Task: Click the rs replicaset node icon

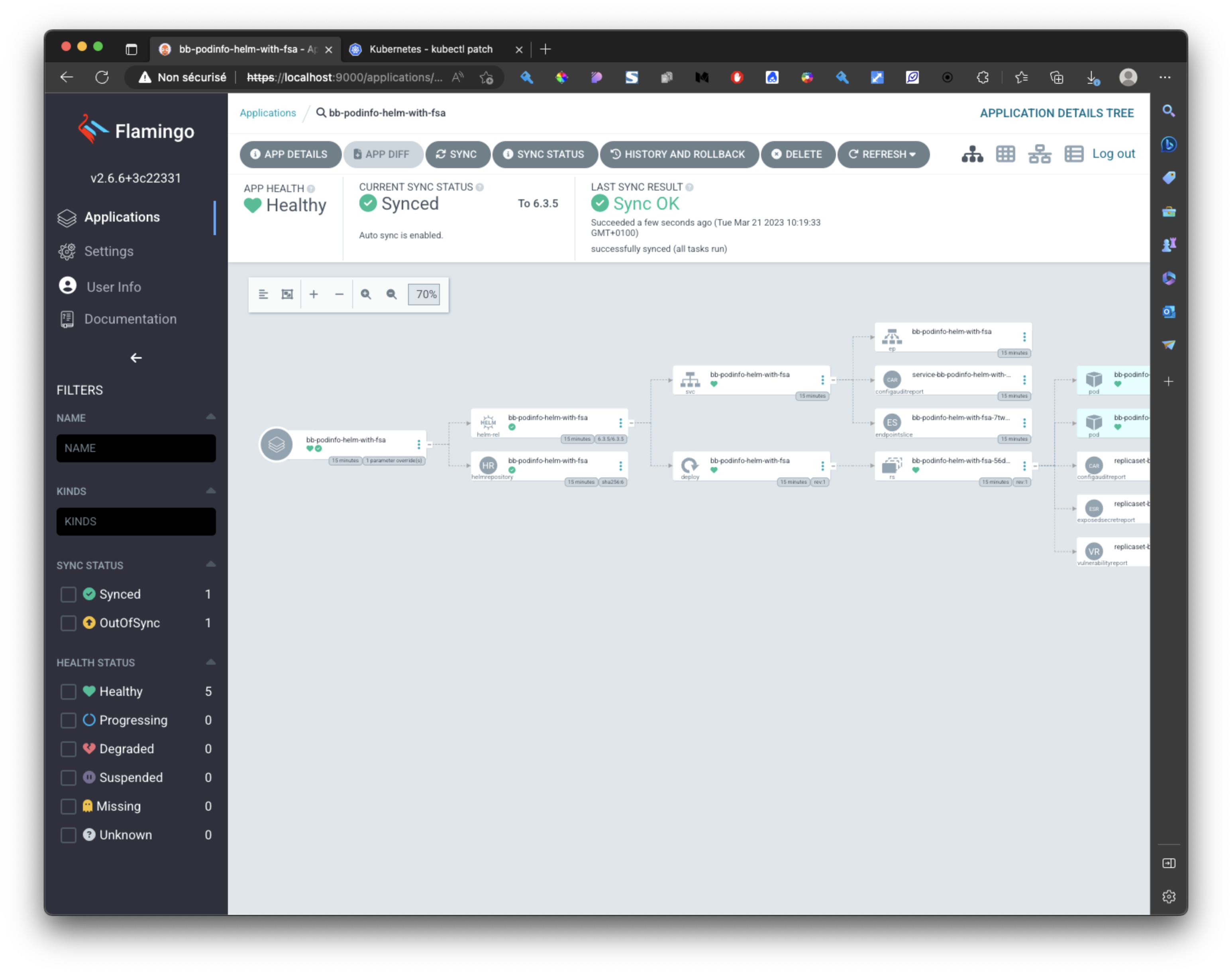Action: (892, 465)
